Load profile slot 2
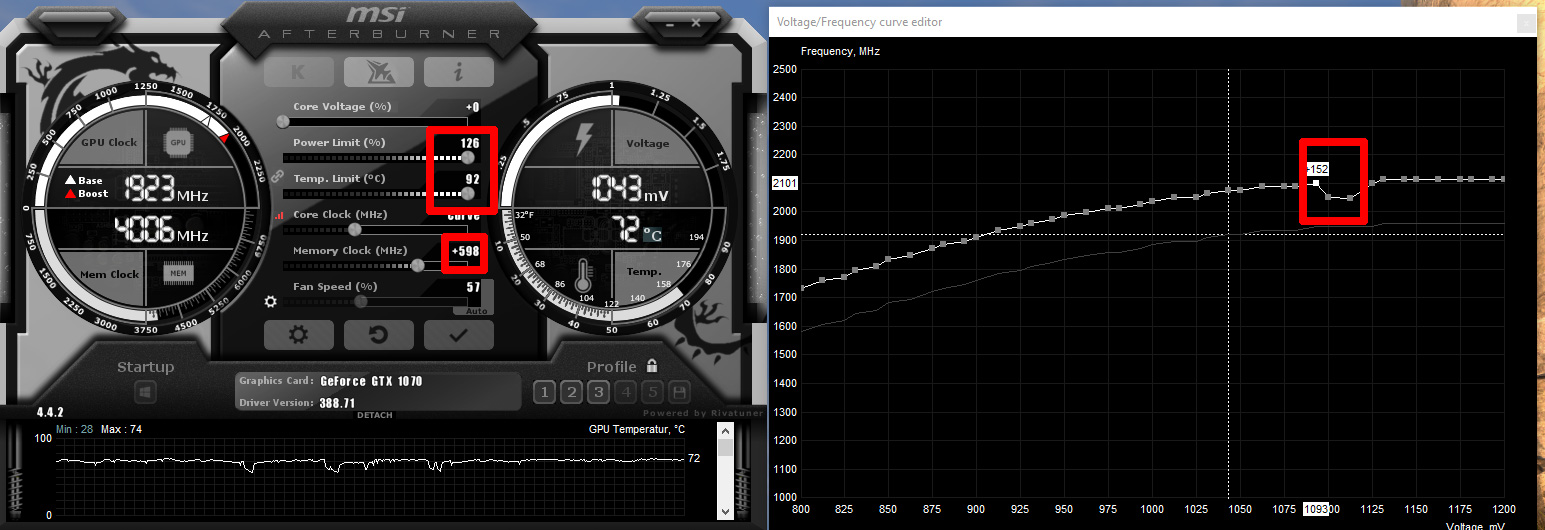Image resolution: width=1545 pixels, height=530 pixels. click(x=571, y=392)
